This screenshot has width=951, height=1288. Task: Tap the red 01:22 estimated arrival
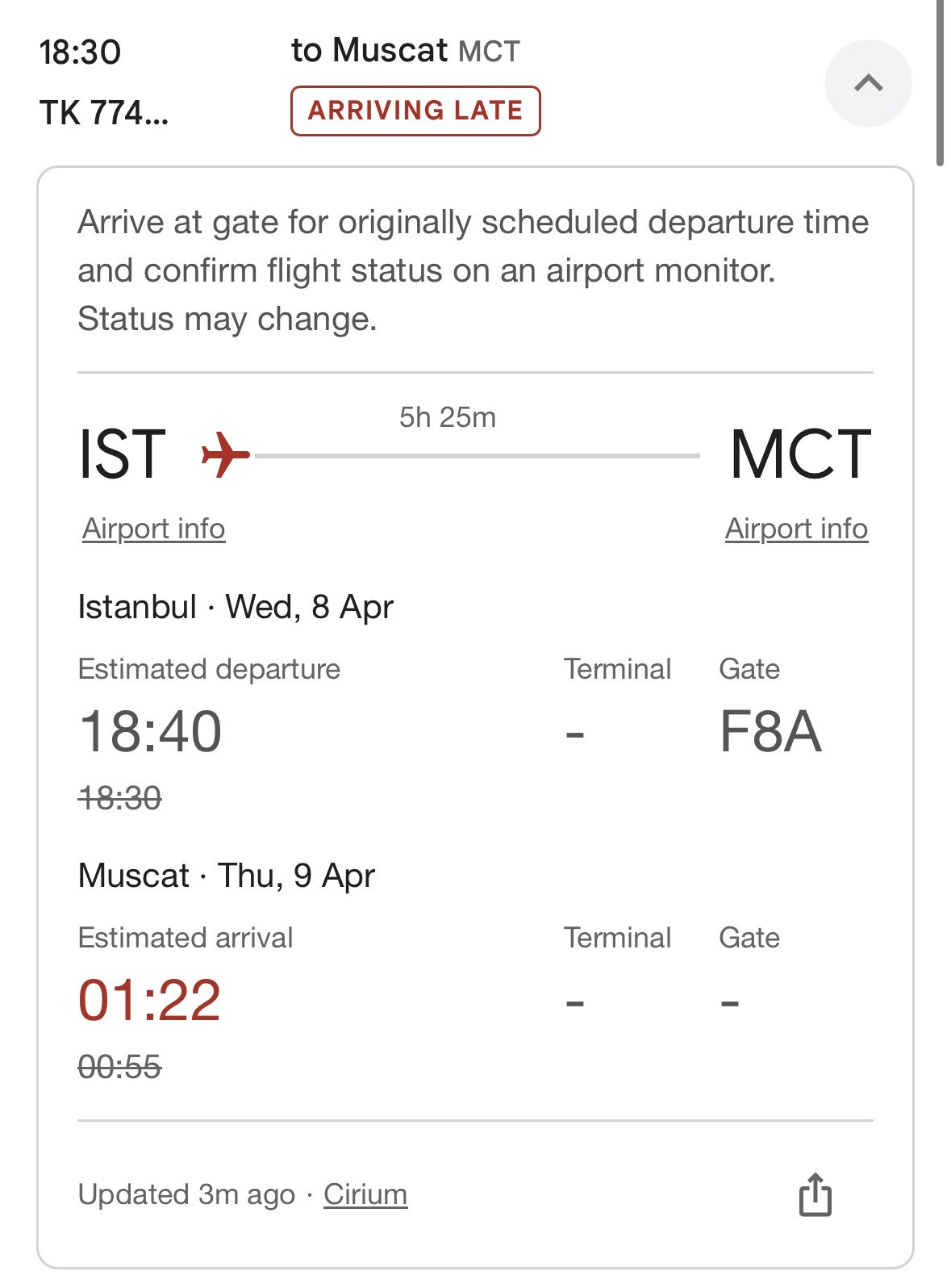coord(149,1000)
